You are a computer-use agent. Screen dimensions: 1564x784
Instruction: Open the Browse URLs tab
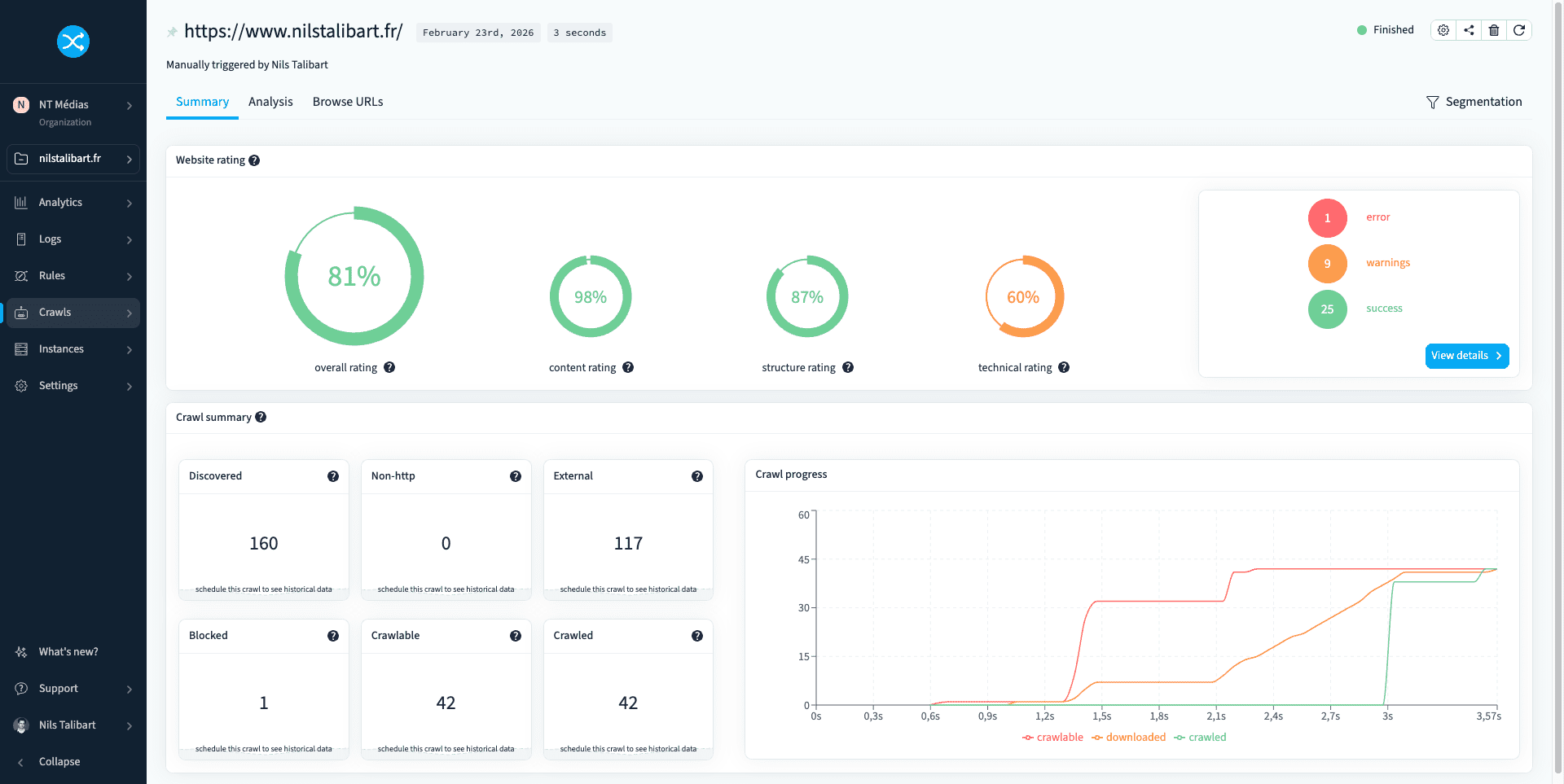click(x=348, y=102)
